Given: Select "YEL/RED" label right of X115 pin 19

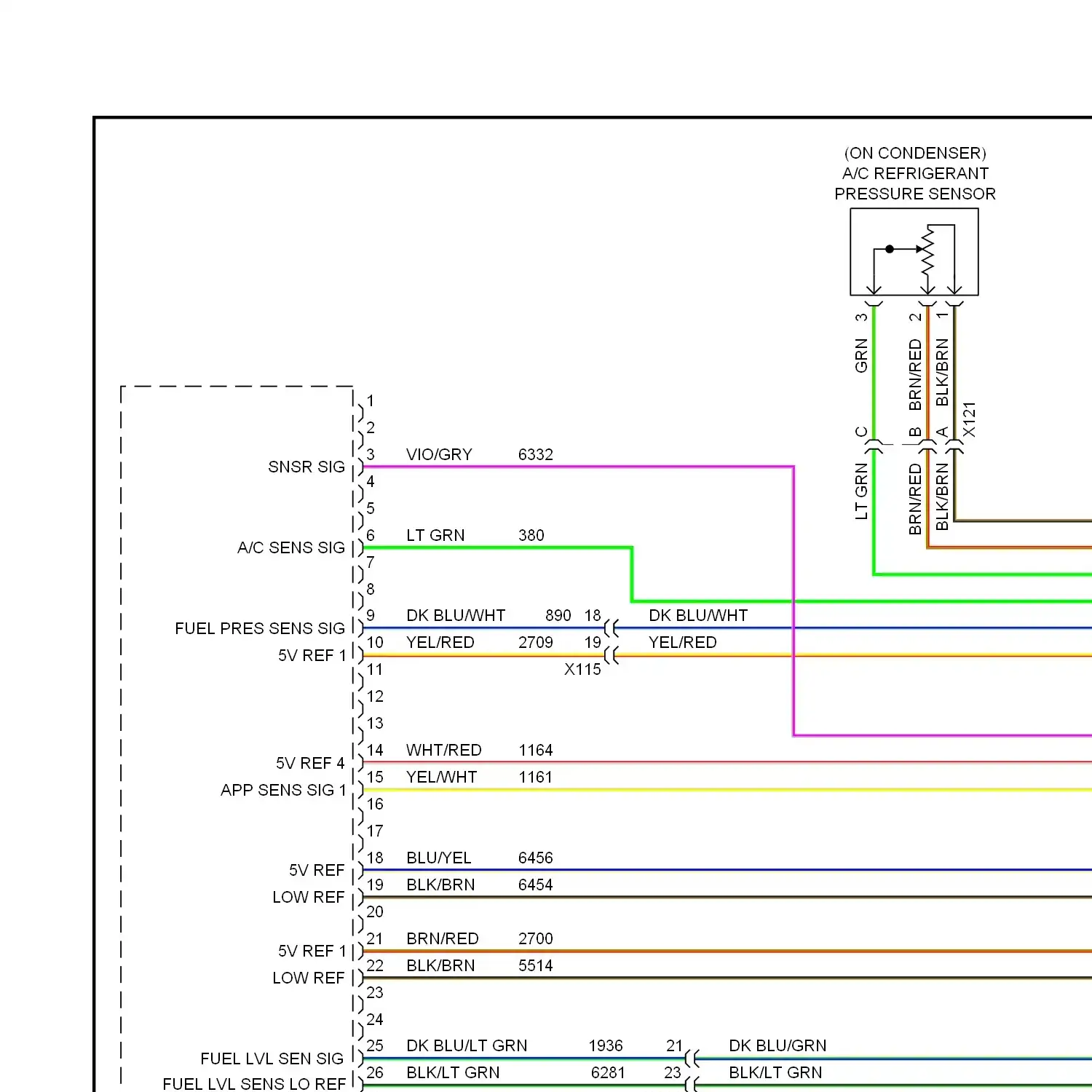Looking at the screenshot, I should 682,642.
